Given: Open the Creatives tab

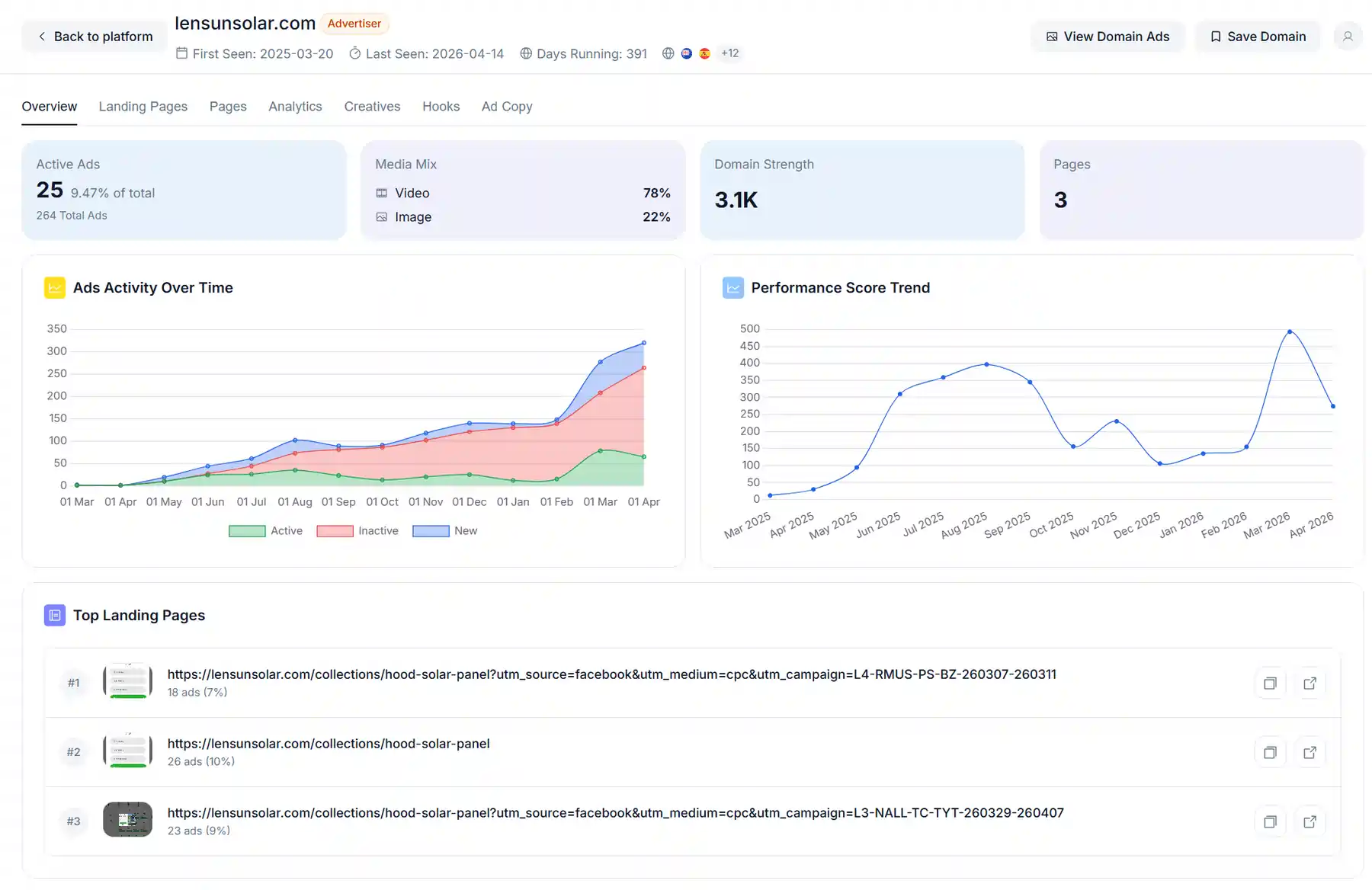Looking at the screenshot, I should point(372,107).
